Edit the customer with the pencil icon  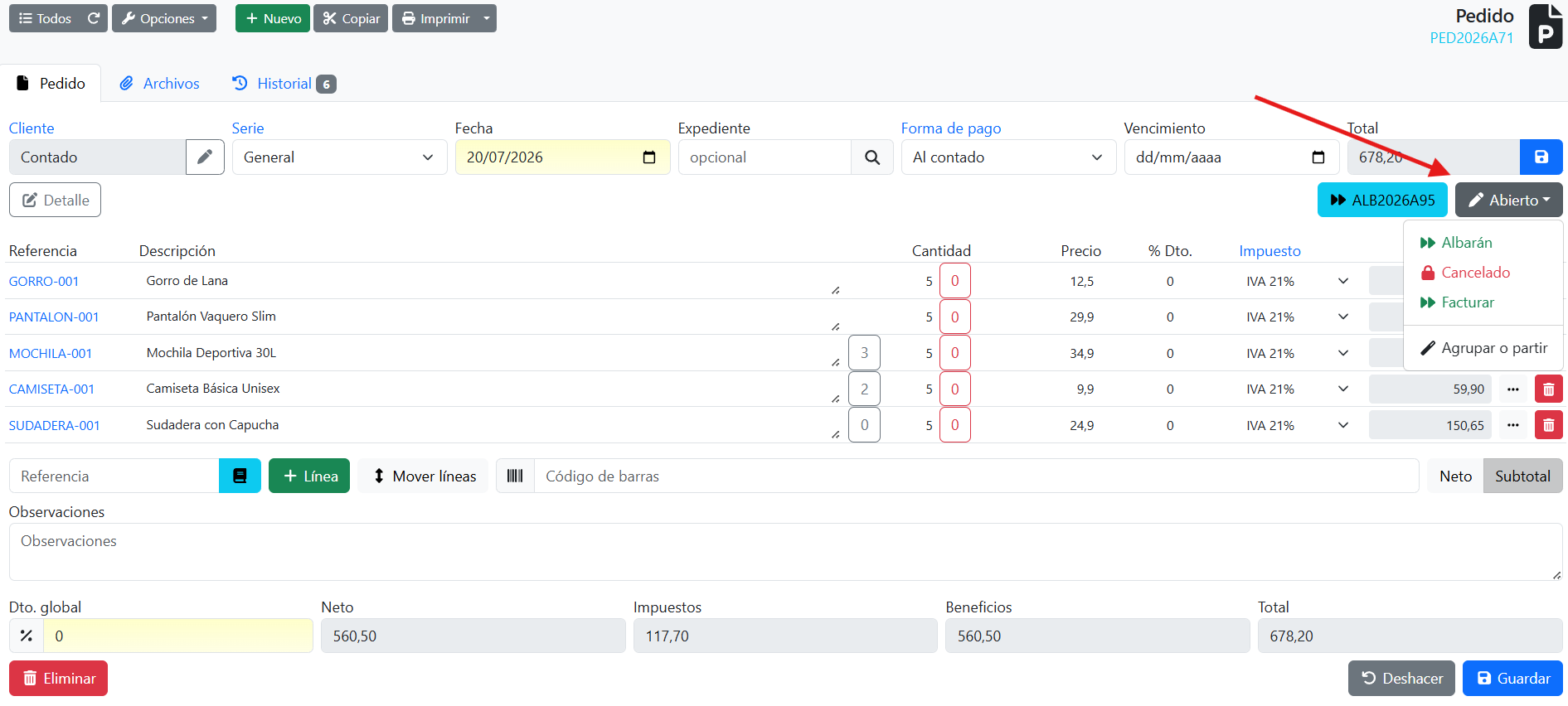click(x=205, y=157)
